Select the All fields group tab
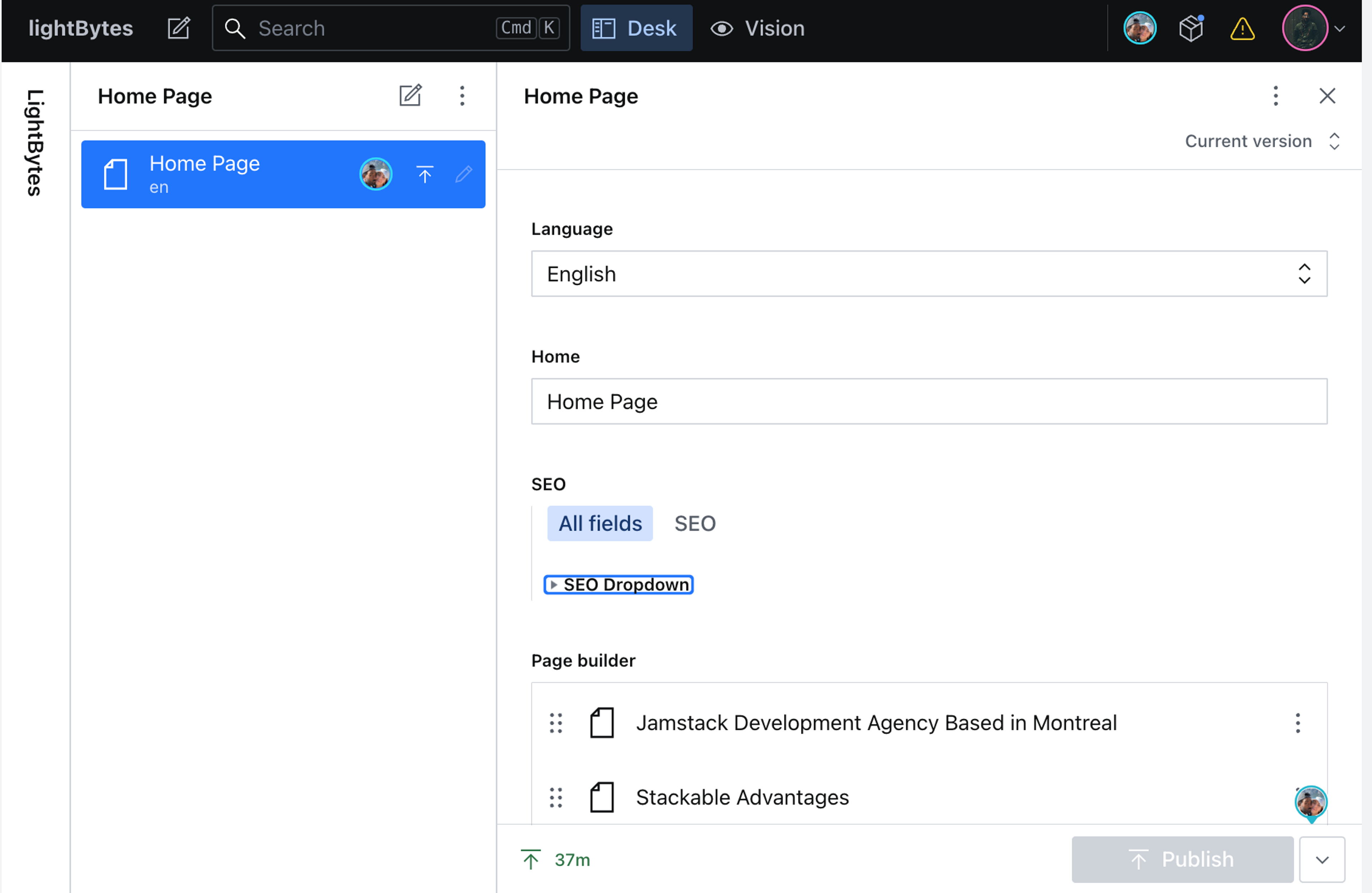The image size is (1372, 893). 600,523
